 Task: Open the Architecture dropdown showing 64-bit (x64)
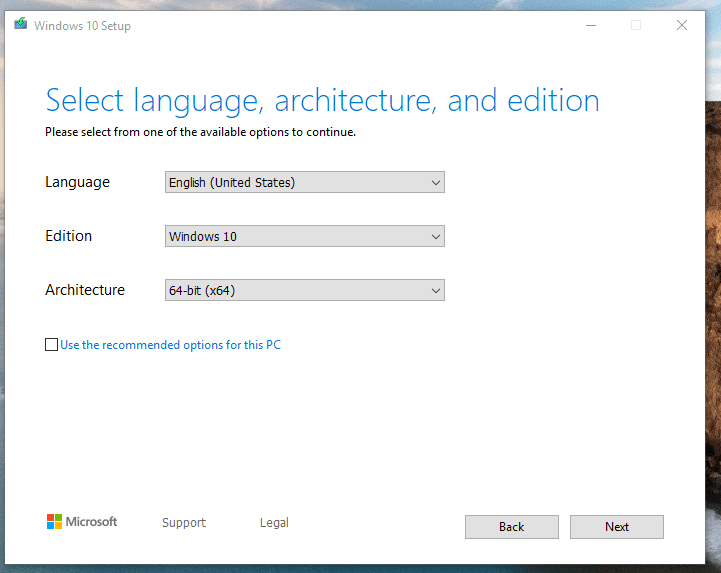304,290
